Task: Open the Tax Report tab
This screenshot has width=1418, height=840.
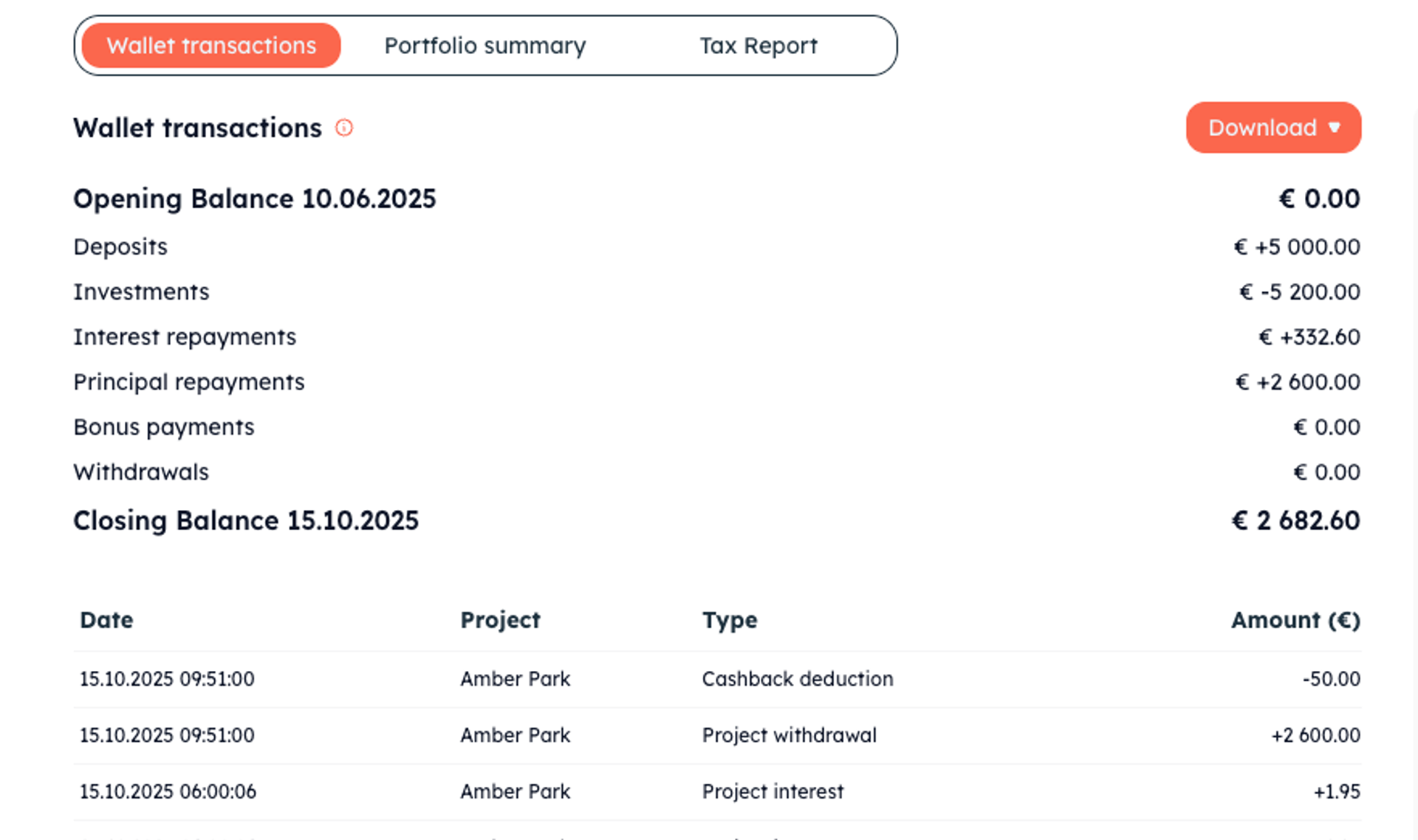Action: 758,46
